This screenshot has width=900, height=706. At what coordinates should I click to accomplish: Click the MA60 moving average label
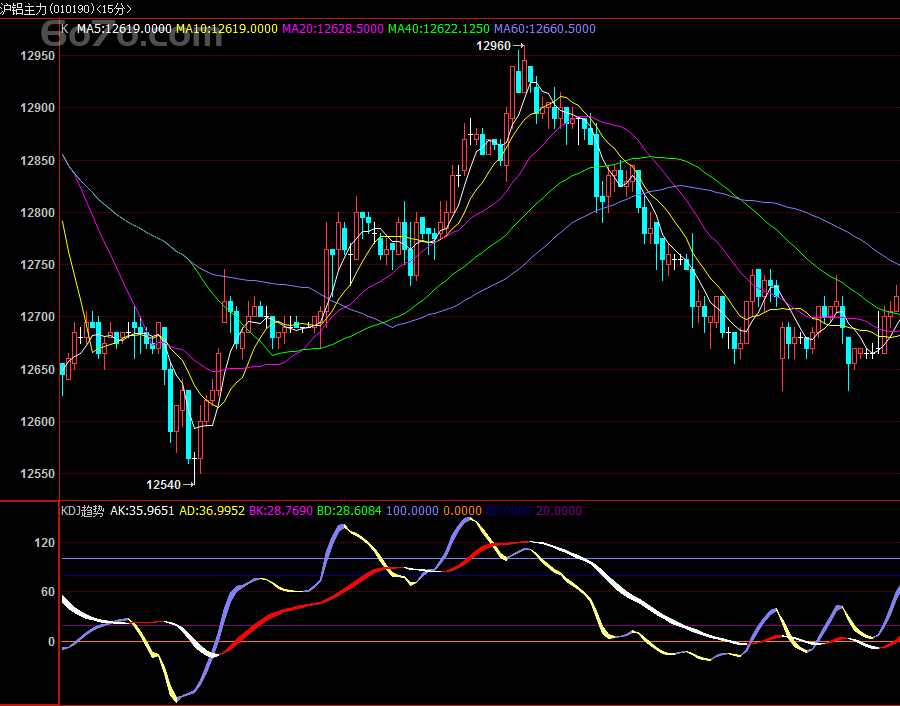click(x=545, y=29)
